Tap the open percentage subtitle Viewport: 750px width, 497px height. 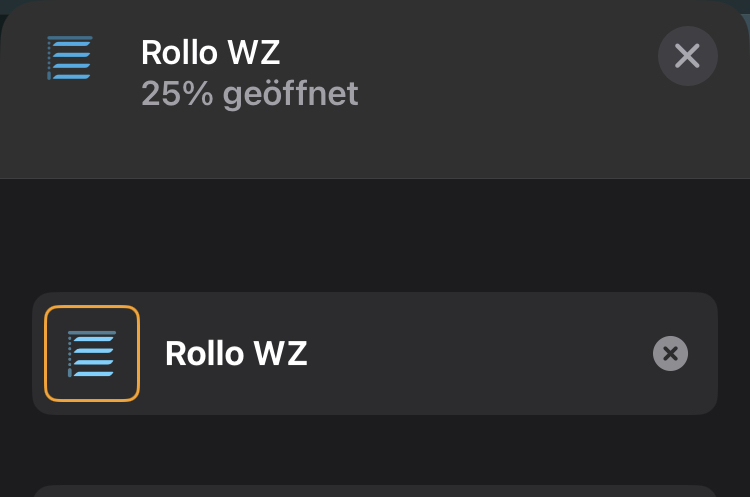point(249,94)
